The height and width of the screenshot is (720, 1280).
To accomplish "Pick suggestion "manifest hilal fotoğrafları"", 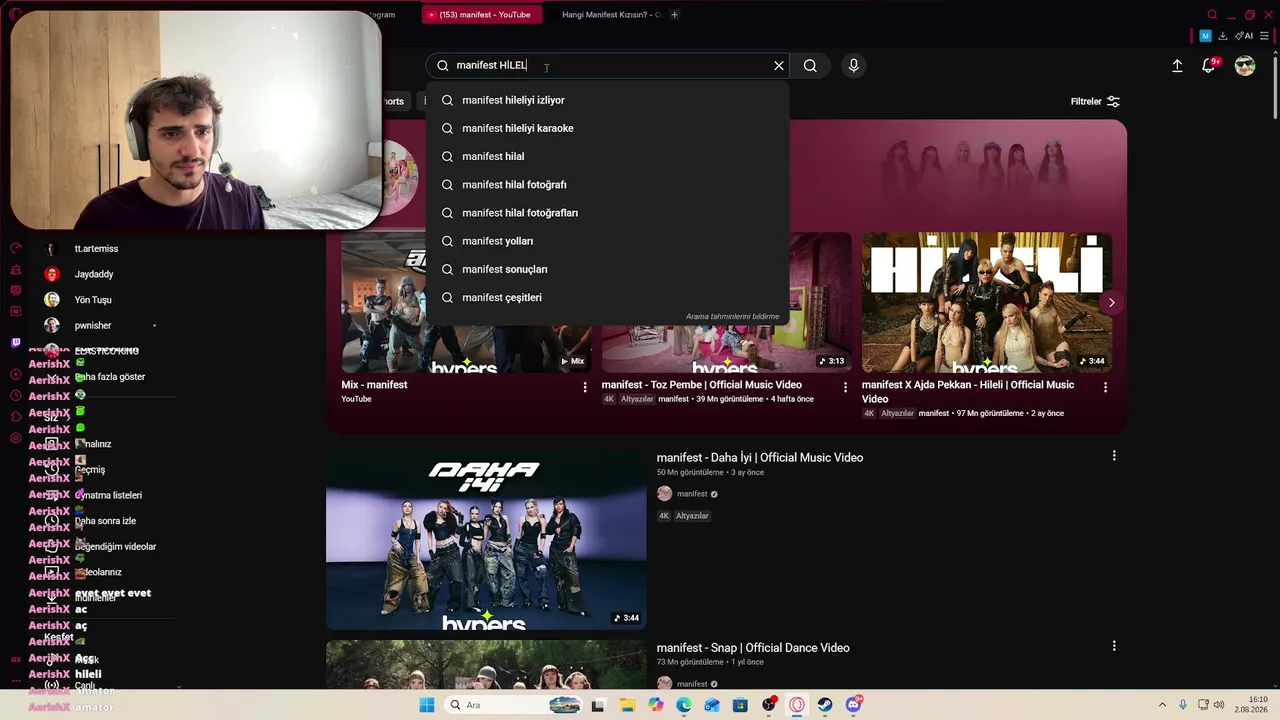I will coord(608,213).
